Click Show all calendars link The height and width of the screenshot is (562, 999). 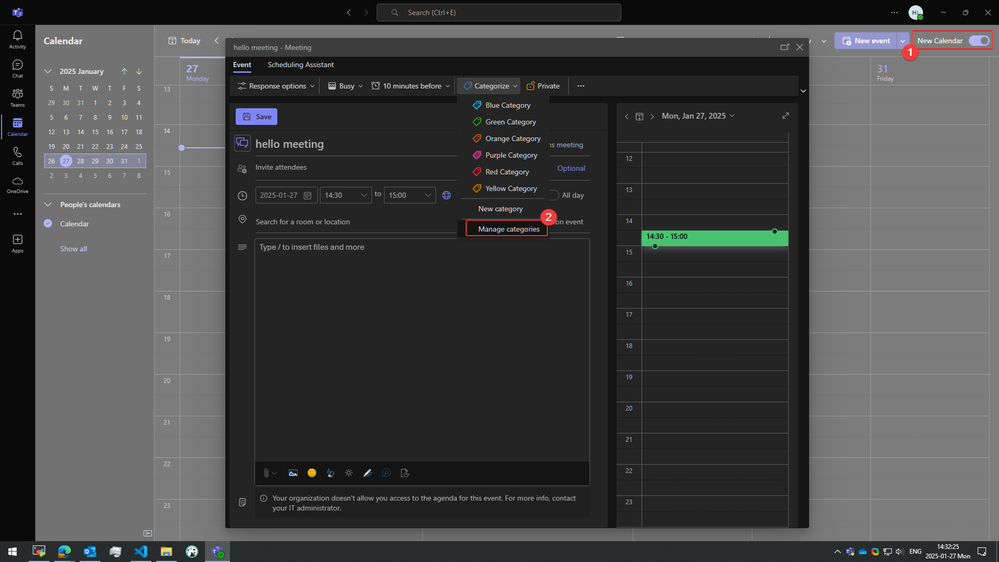pyautogui.click(x=73, y=249)
